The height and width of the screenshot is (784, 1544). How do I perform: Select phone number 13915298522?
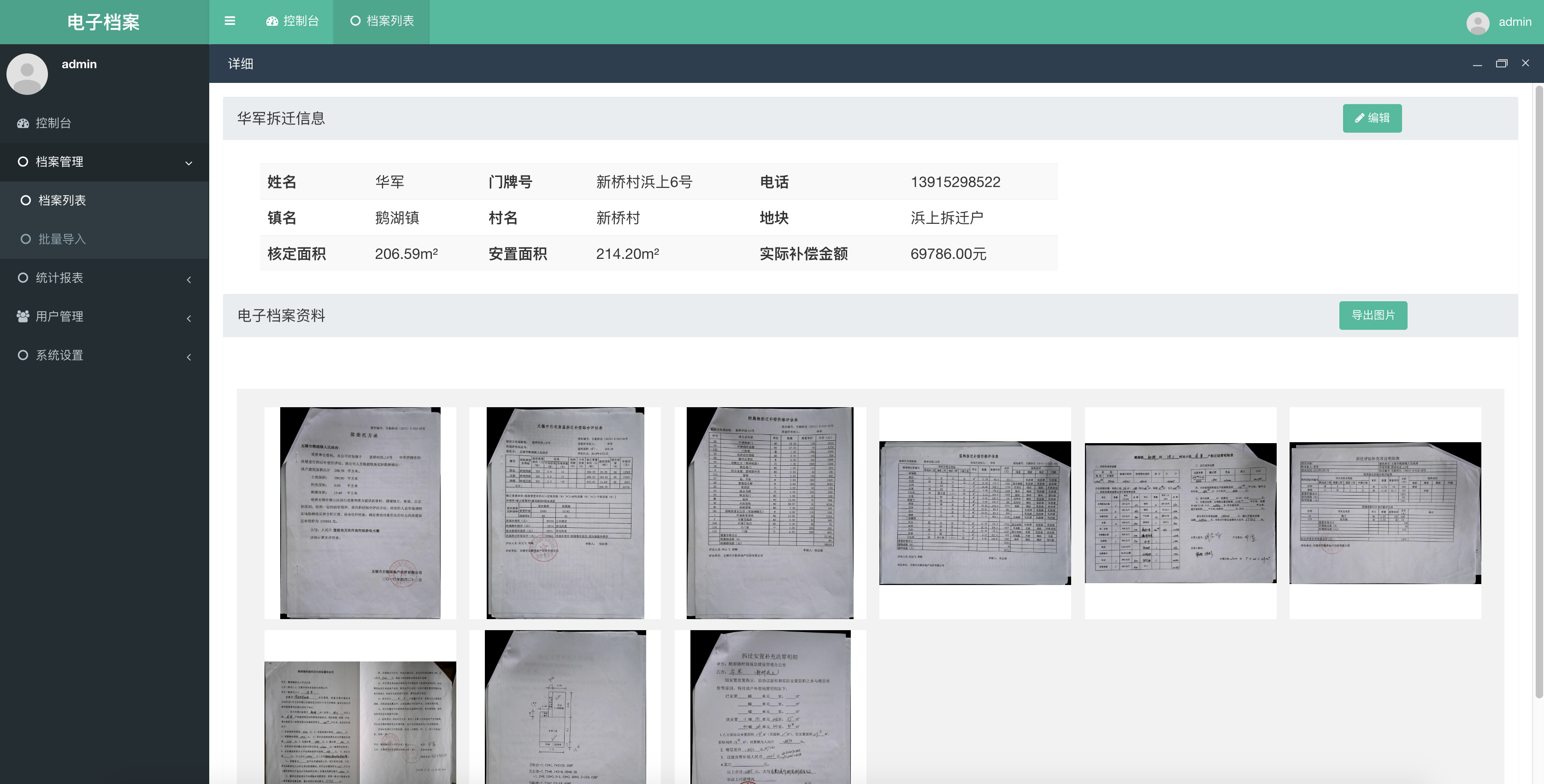pyautogui.click(x=955, y=182)
